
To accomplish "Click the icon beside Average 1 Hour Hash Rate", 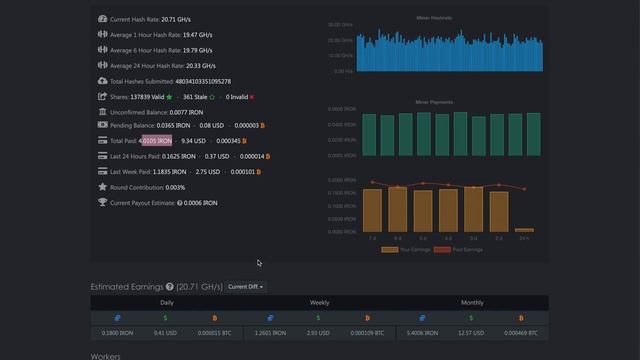I will (102, 34).
